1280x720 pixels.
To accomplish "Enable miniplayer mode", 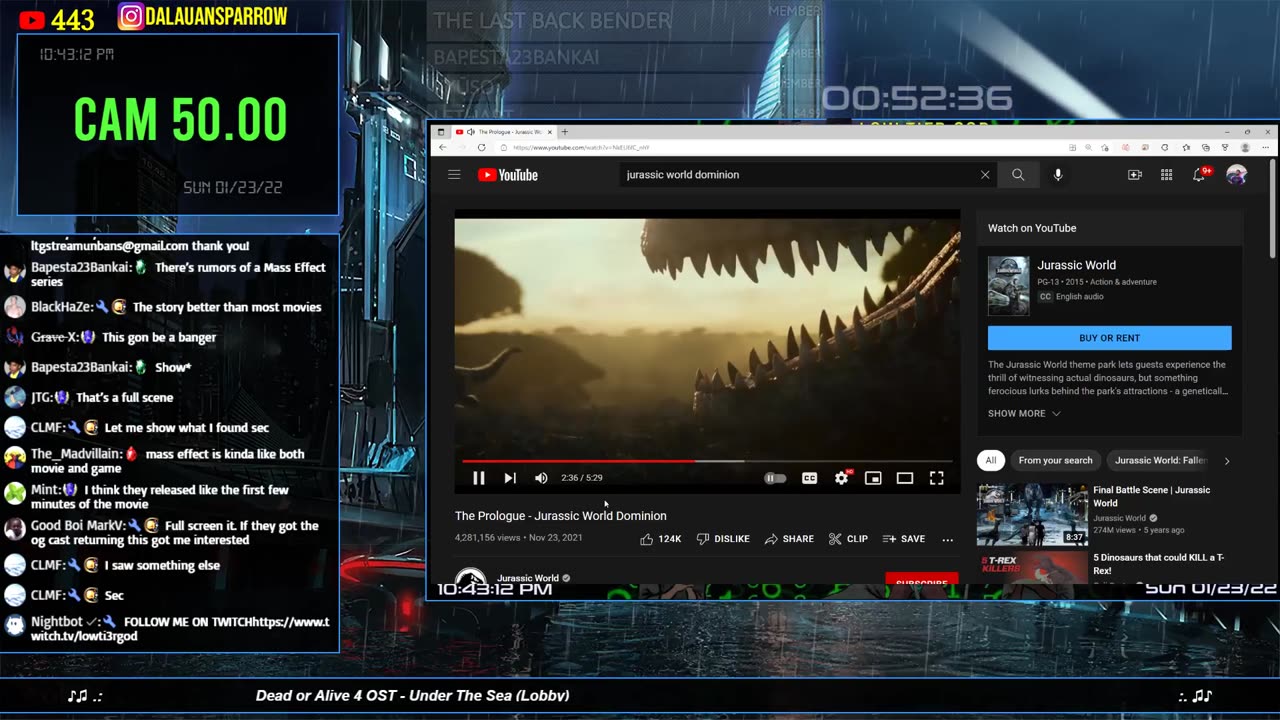I will (x=873, y=478).
